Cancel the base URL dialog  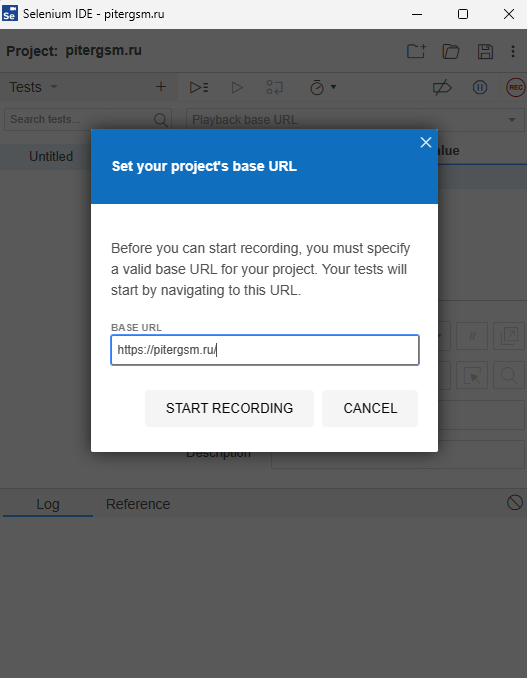pos(370,408)
